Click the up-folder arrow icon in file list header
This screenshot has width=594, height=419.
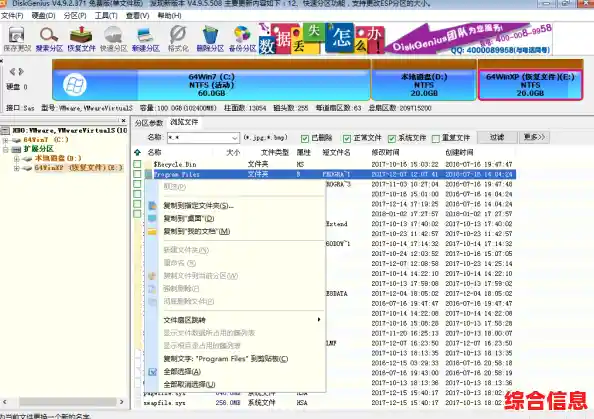pos(138,153)
